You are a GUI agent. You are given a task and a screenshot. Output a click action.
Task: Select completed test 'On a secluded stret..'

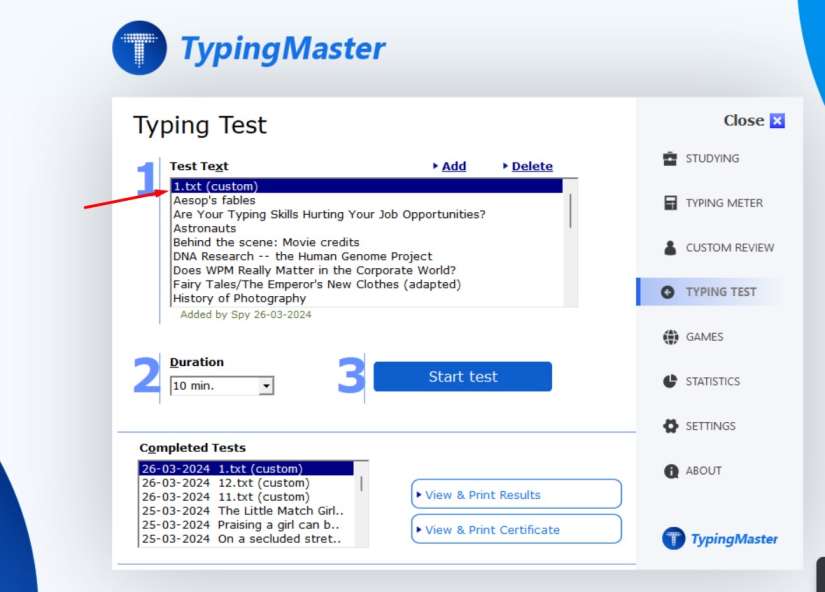246,539
